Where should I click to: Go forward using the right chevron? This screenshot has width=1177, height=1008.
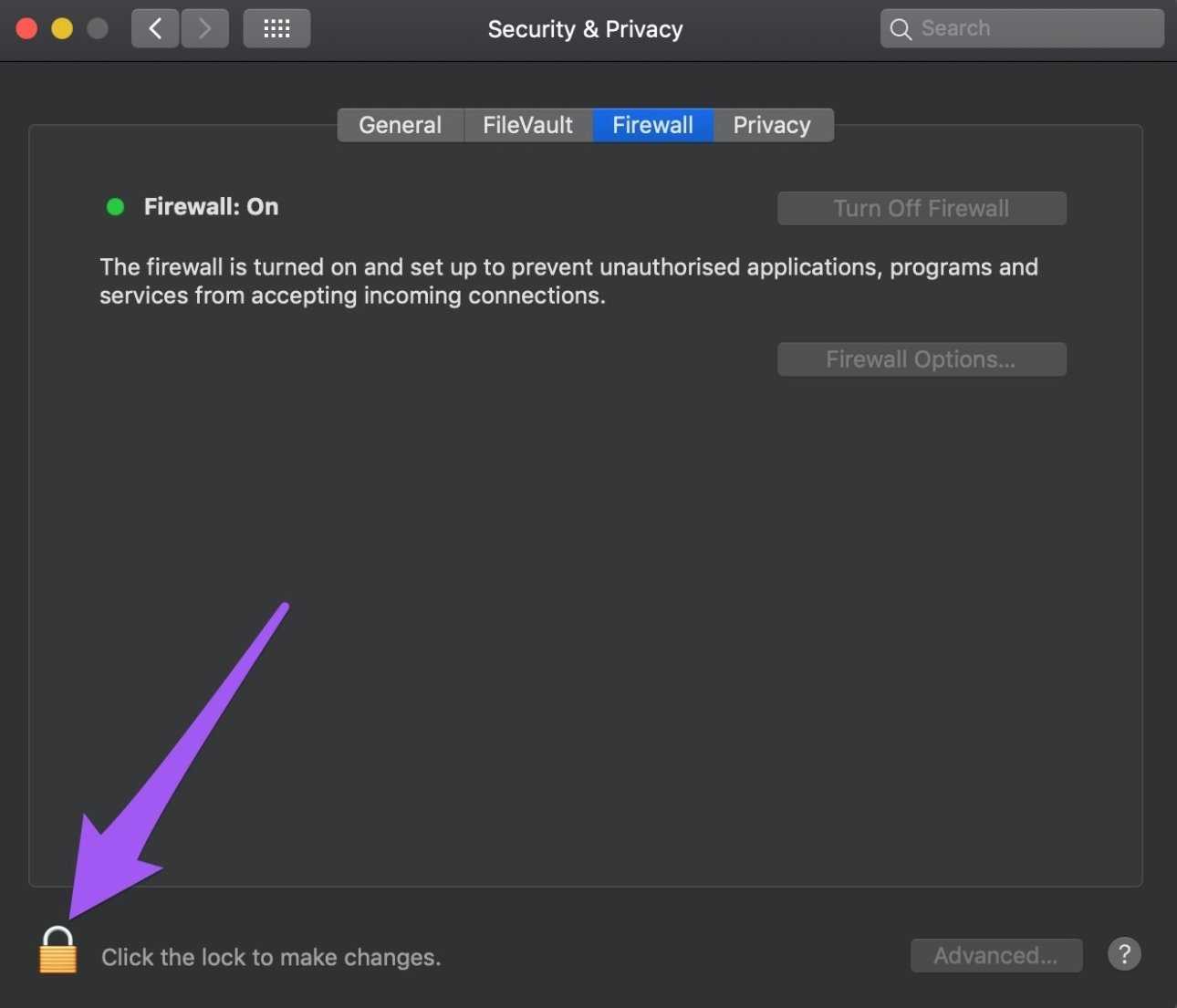click(204, 28)
